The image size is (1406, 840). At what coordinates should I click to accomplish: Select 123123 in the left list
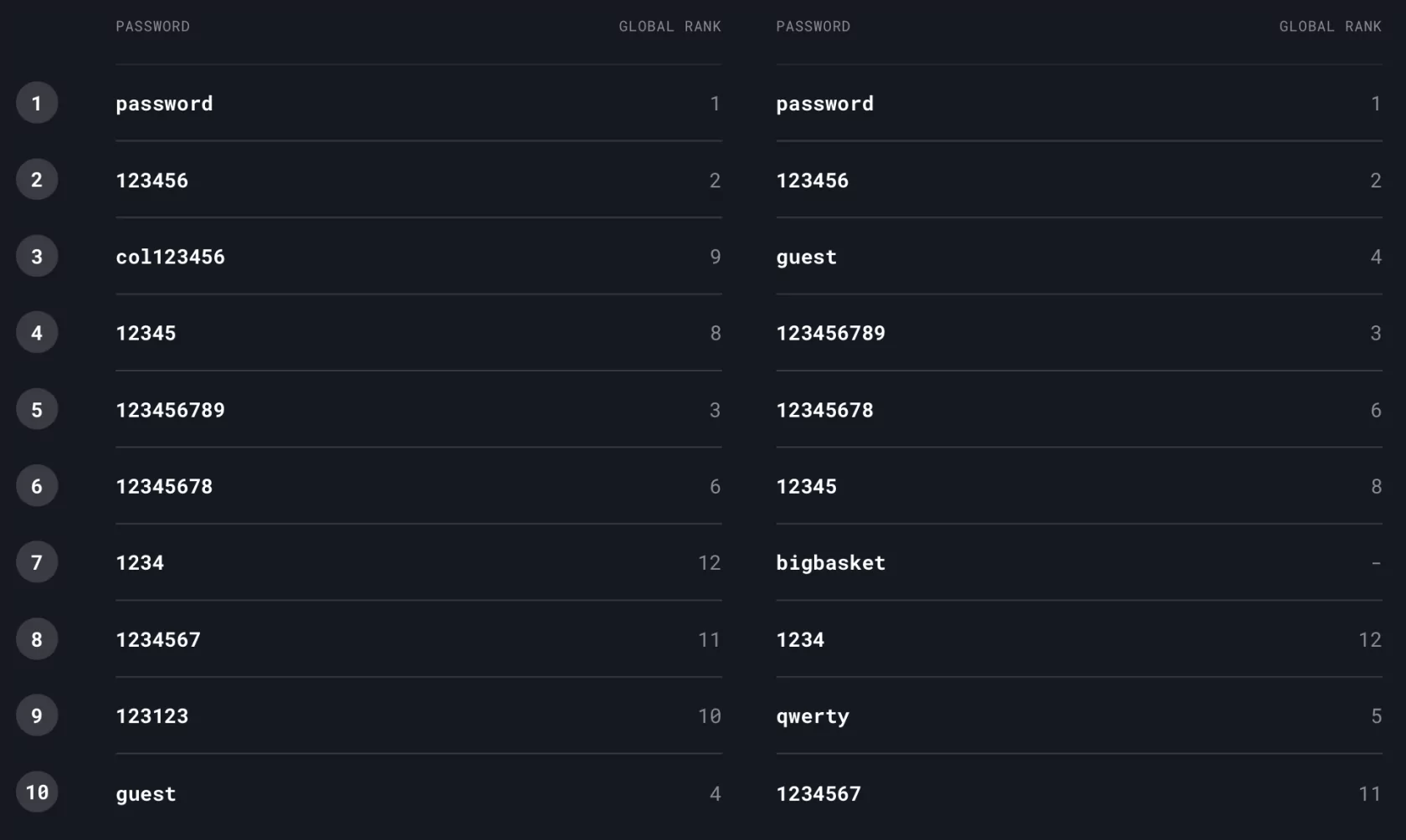(x=151, y=716)
